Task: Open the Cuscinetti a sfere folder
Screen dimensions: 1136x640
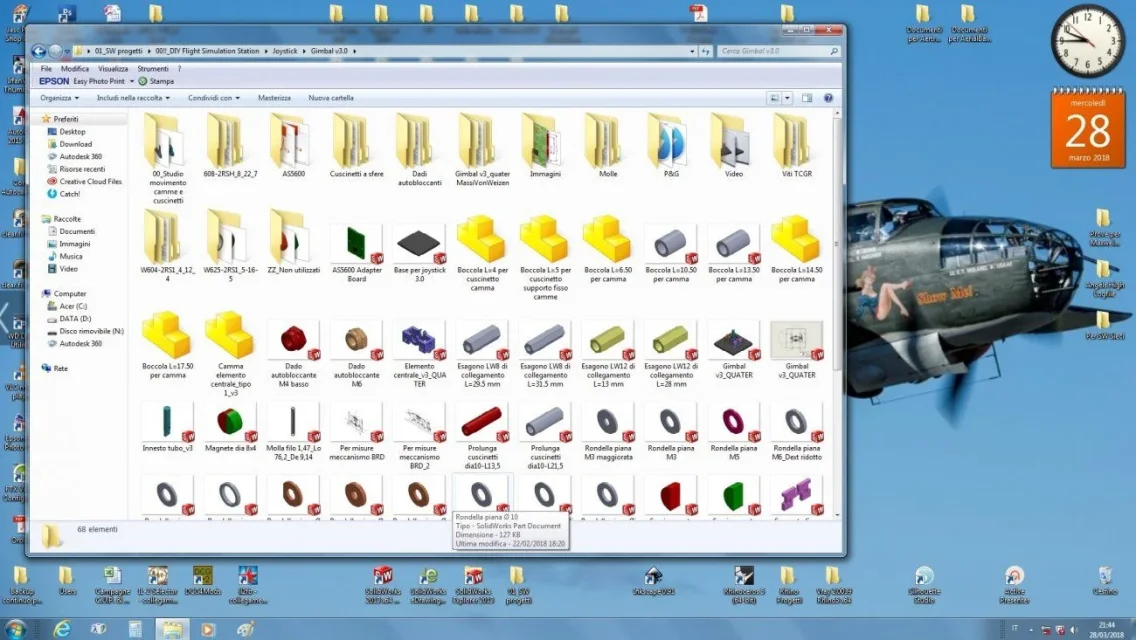Action: point(356,145)
